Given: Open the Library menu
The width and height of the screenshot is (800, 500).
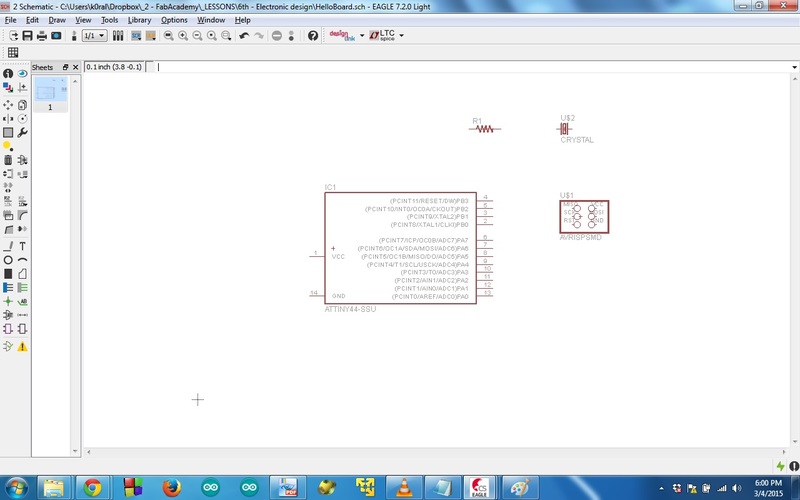Looking at the screenshot, I should coord(139,20).
